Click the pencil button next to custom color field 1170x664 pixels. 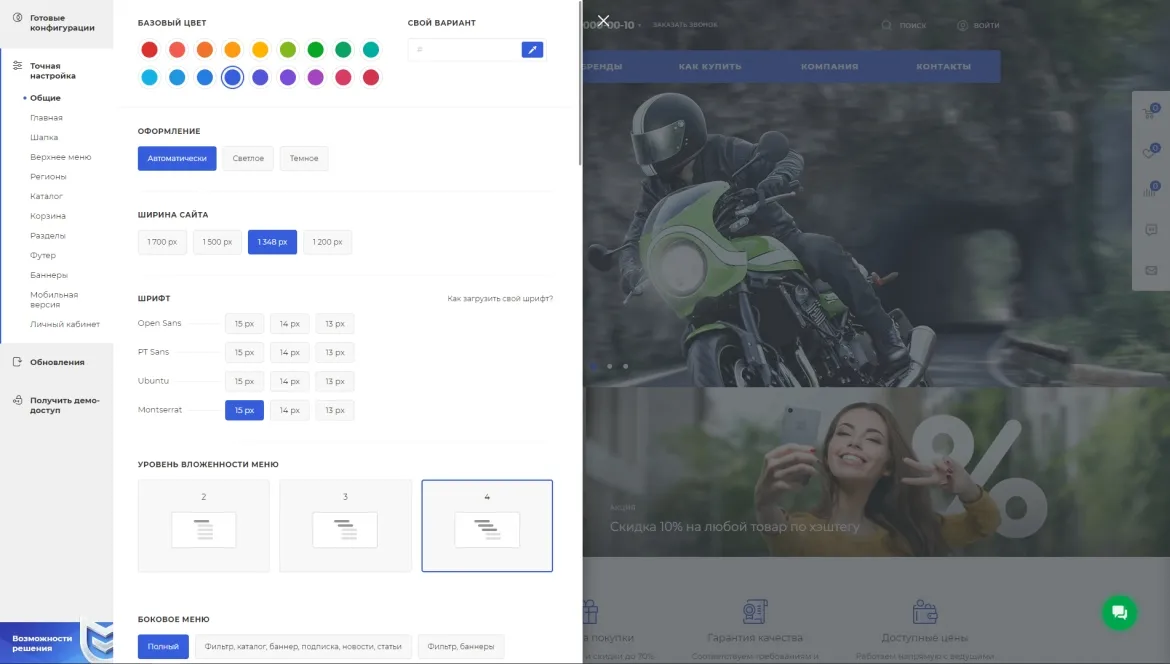pyautogui.click(x=532, y=50)
